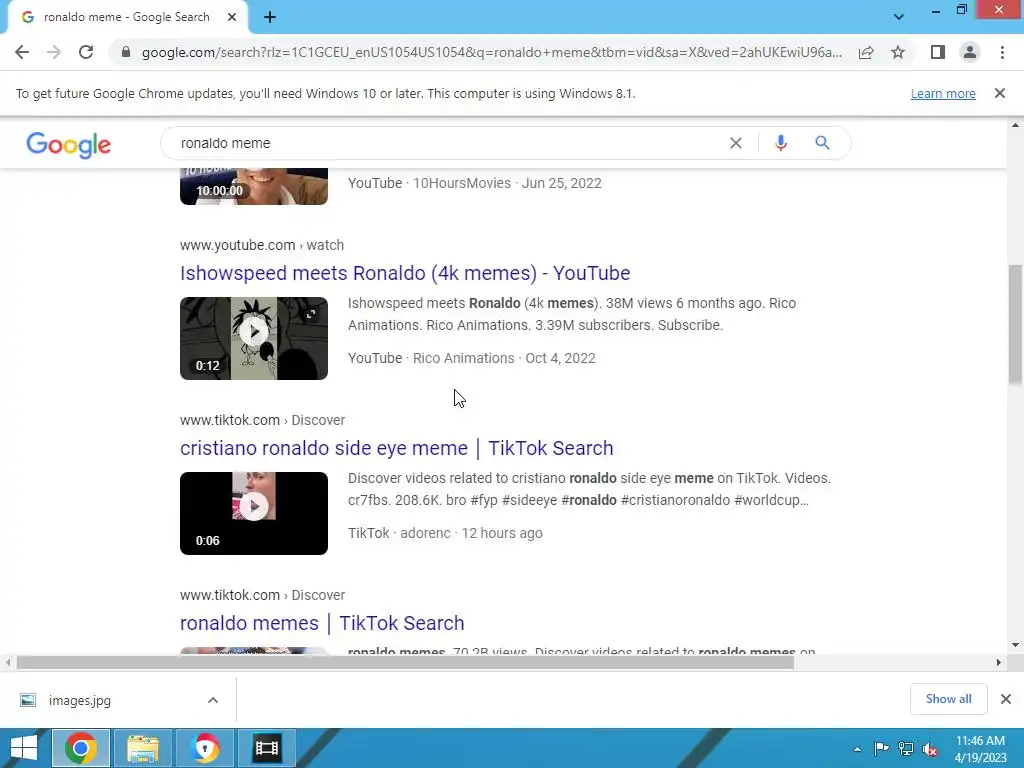Open the downloaded images.jpg file

(80, 700)
